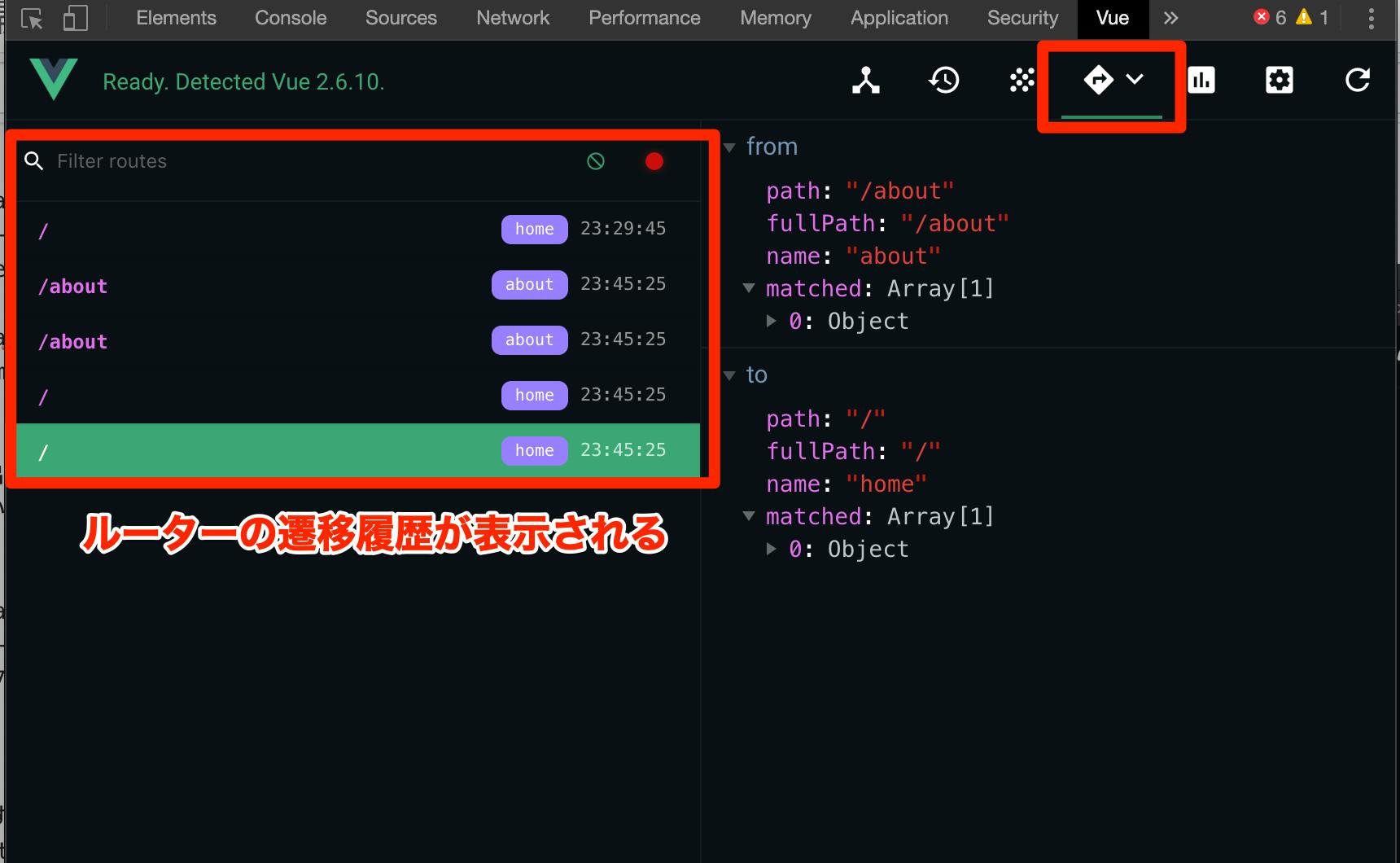Viewport: 1400px width, 863px height.
Task: Click the home route badge
Action: tap(534, 229)
